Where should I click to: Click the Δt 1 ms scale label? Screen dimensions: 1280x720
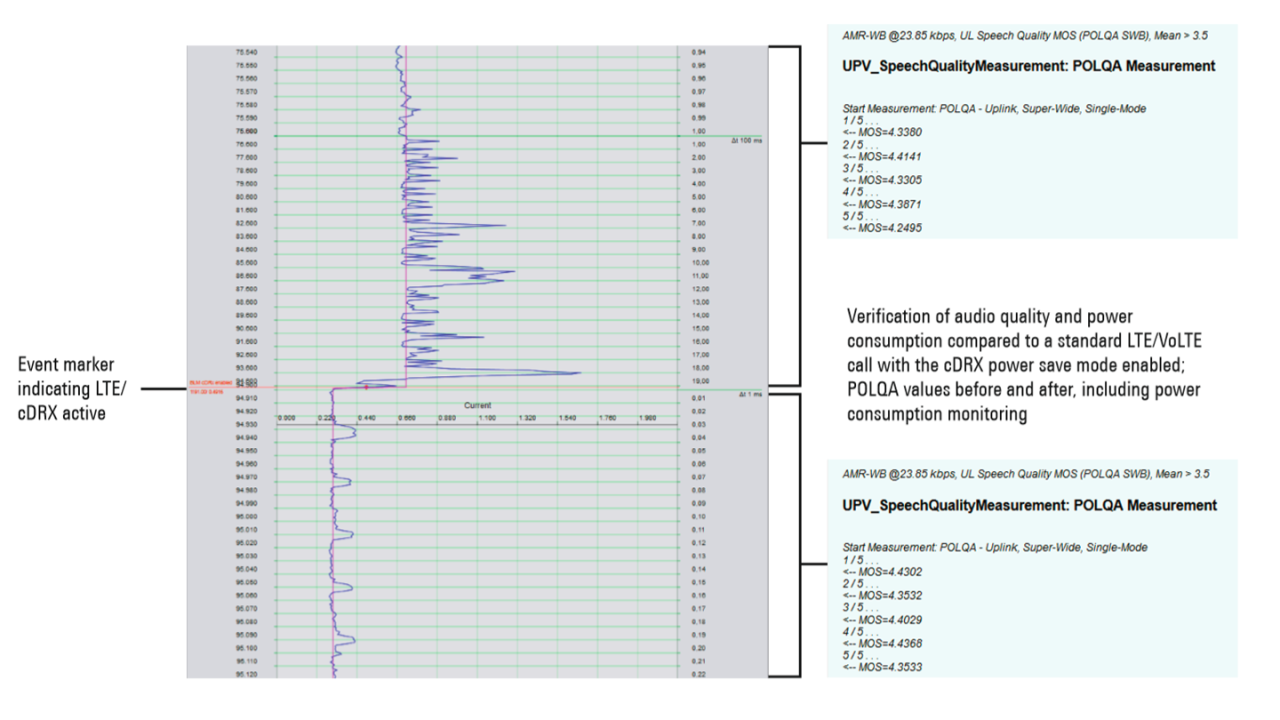pyautogui.click(x=750, y=394)
